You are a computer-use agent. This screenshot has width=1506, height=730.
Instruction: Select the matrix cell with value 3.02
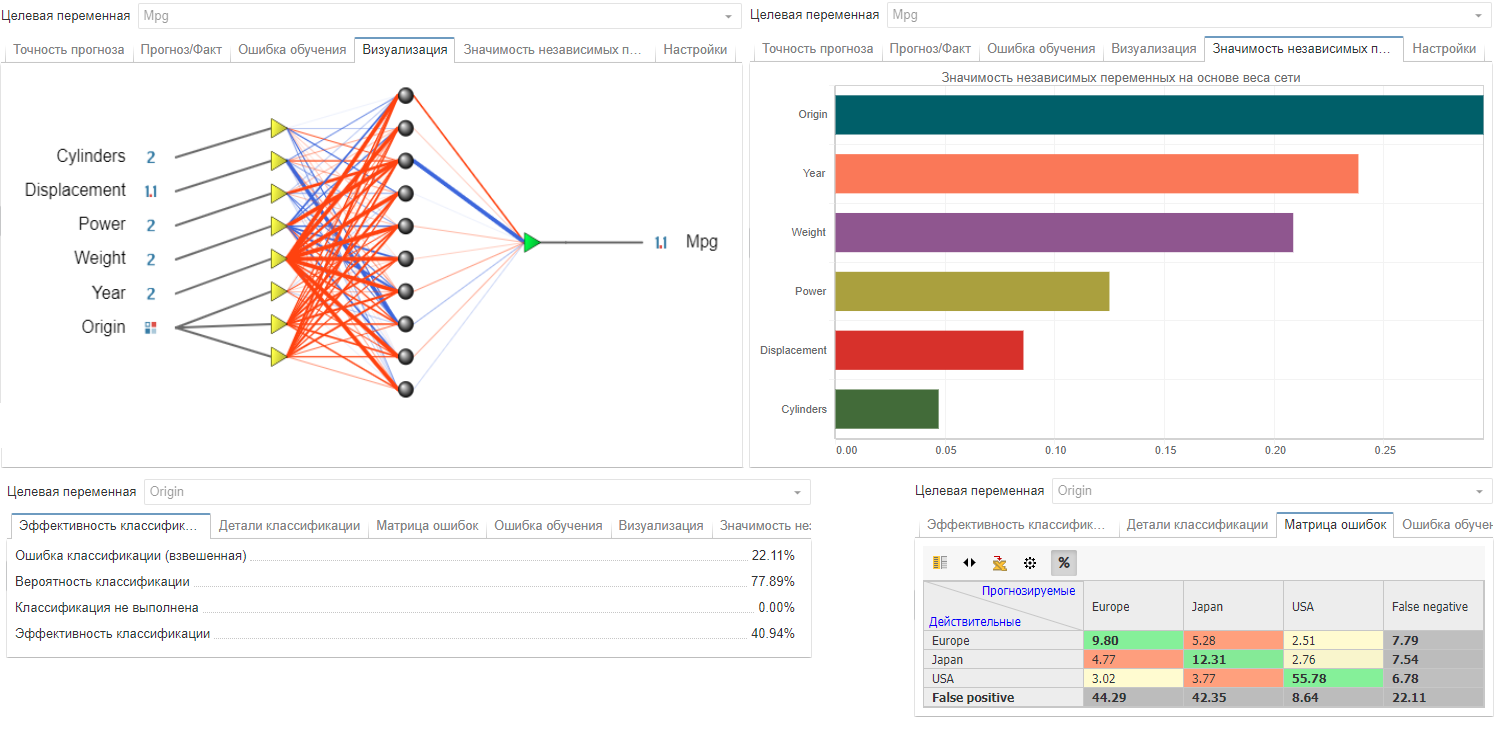pos(1133,679)
